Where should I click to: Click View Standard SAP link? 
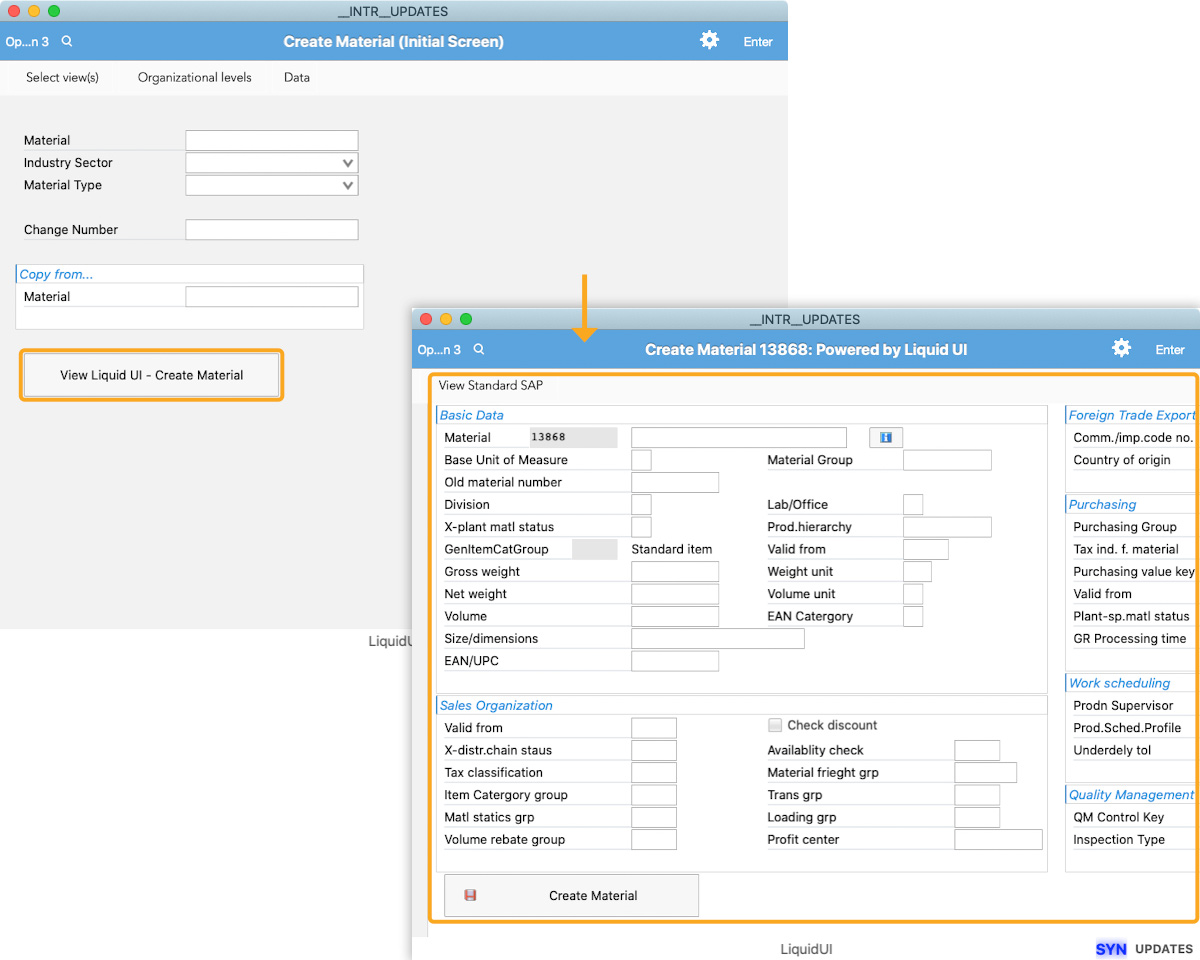(490, 385)
